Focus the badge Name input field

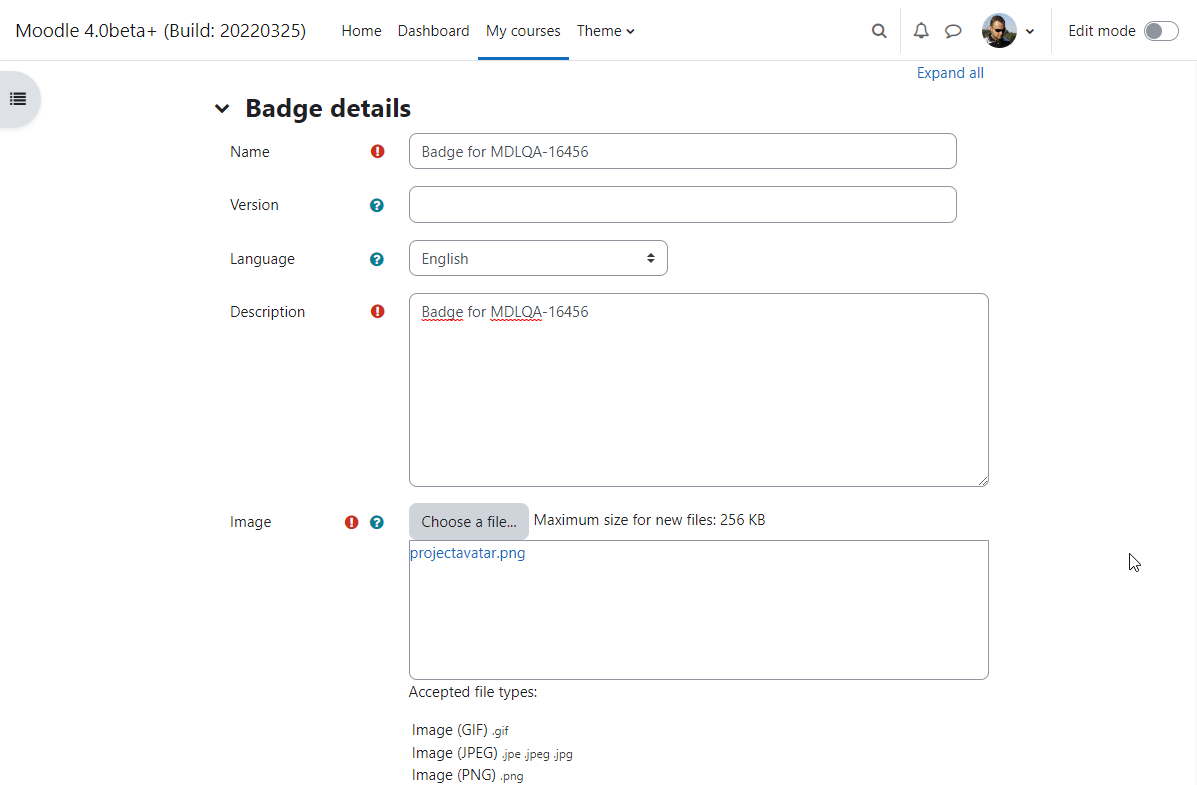coord(682,151)
